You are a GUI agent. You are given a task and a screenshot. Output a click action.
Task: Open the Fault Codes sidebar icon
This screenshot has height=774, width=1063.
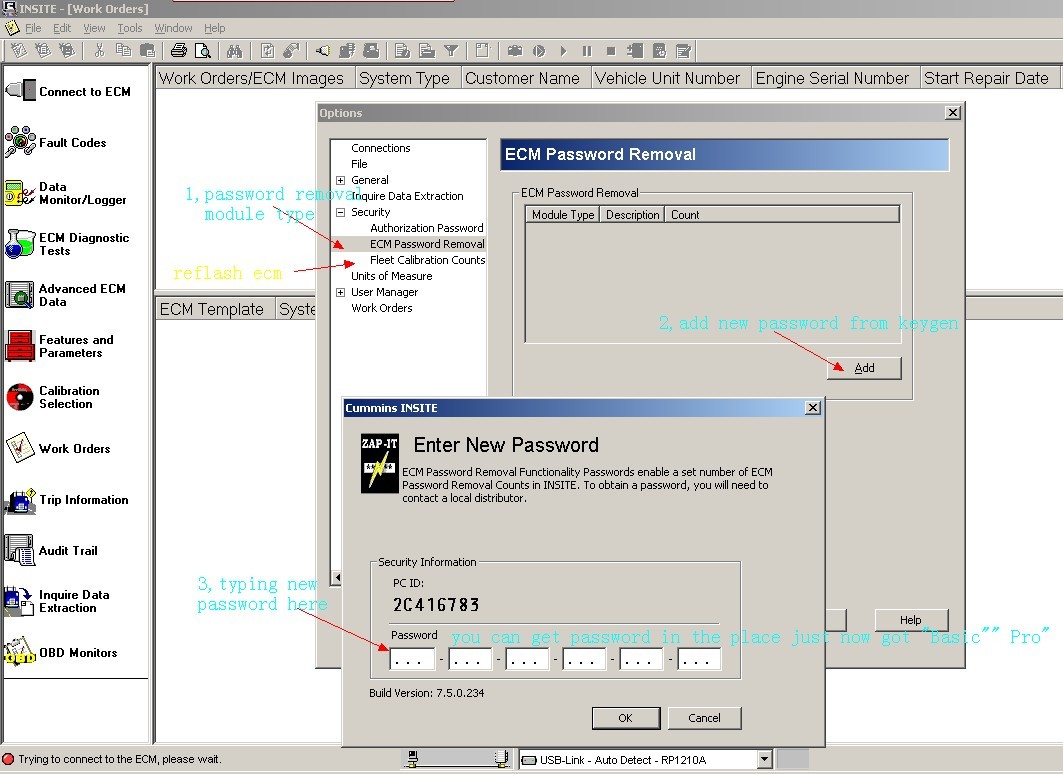pos(20,143)
